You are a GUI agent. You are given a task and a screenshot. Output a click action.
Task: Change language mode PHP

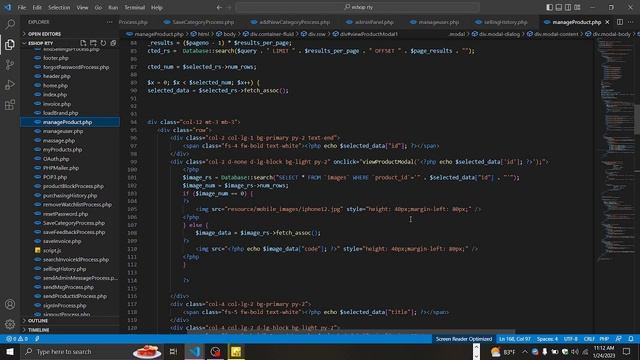coord(604,339)
